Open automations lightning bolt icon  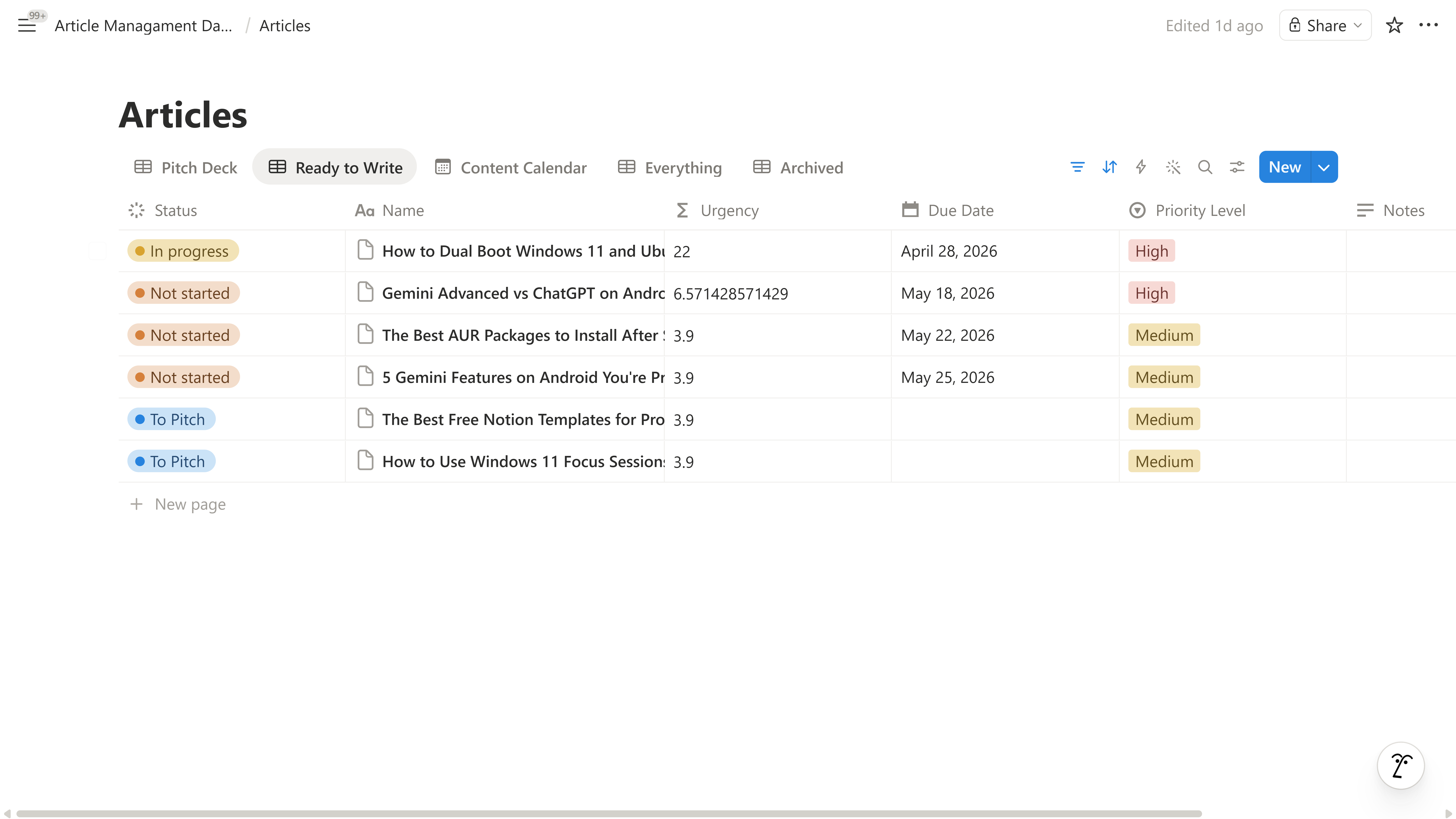1141,167
